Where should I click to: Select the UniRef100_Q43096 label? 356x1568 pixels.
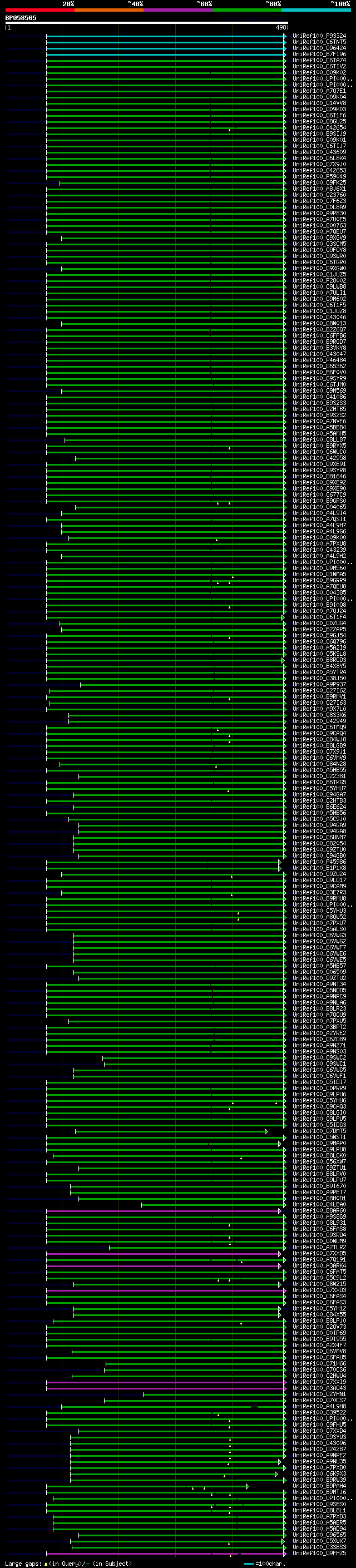tap(319, 1443)
